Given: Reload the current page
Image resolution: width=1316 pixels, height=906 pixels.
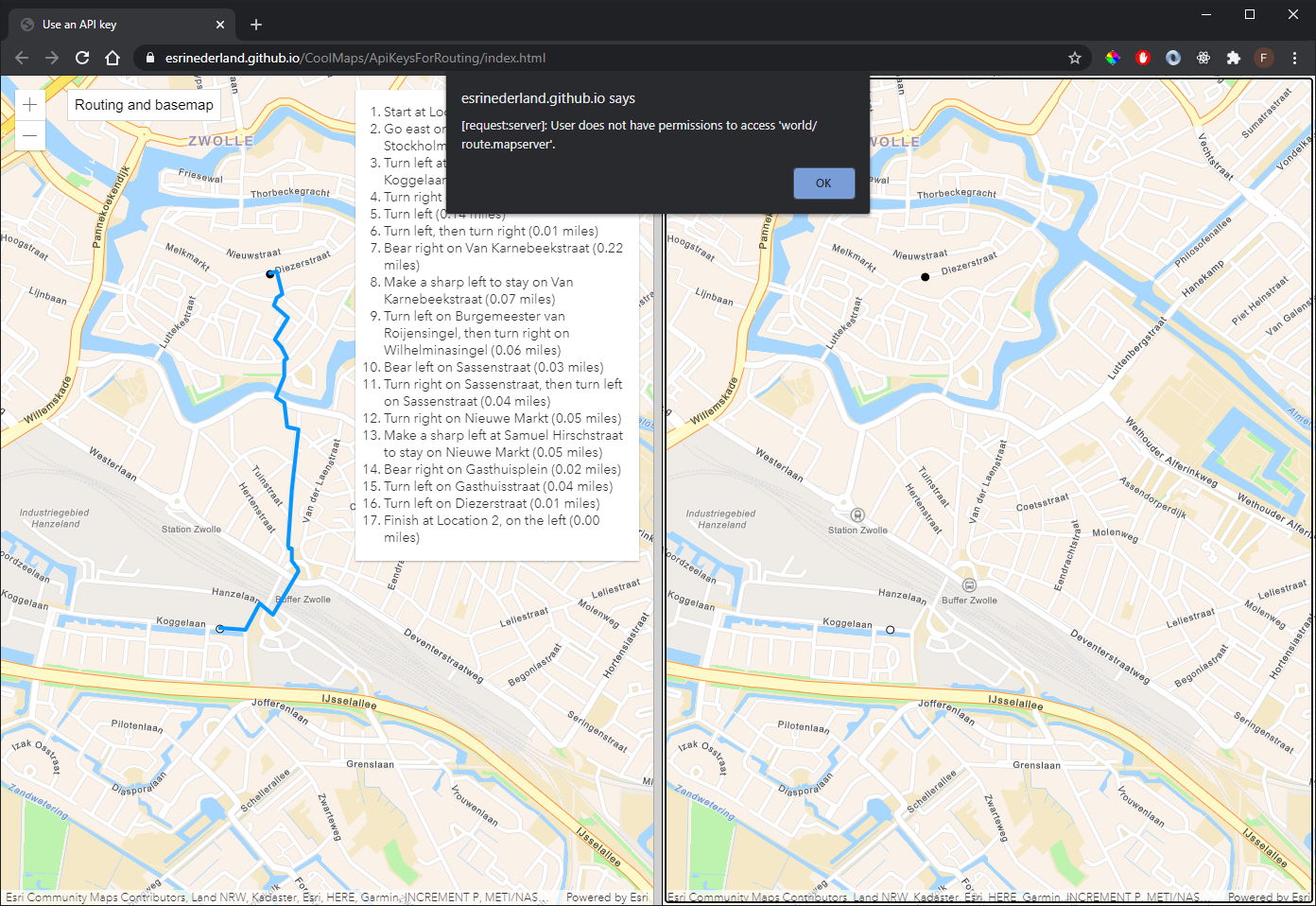Looking at the screenshot, I should [x=82, y=58].
